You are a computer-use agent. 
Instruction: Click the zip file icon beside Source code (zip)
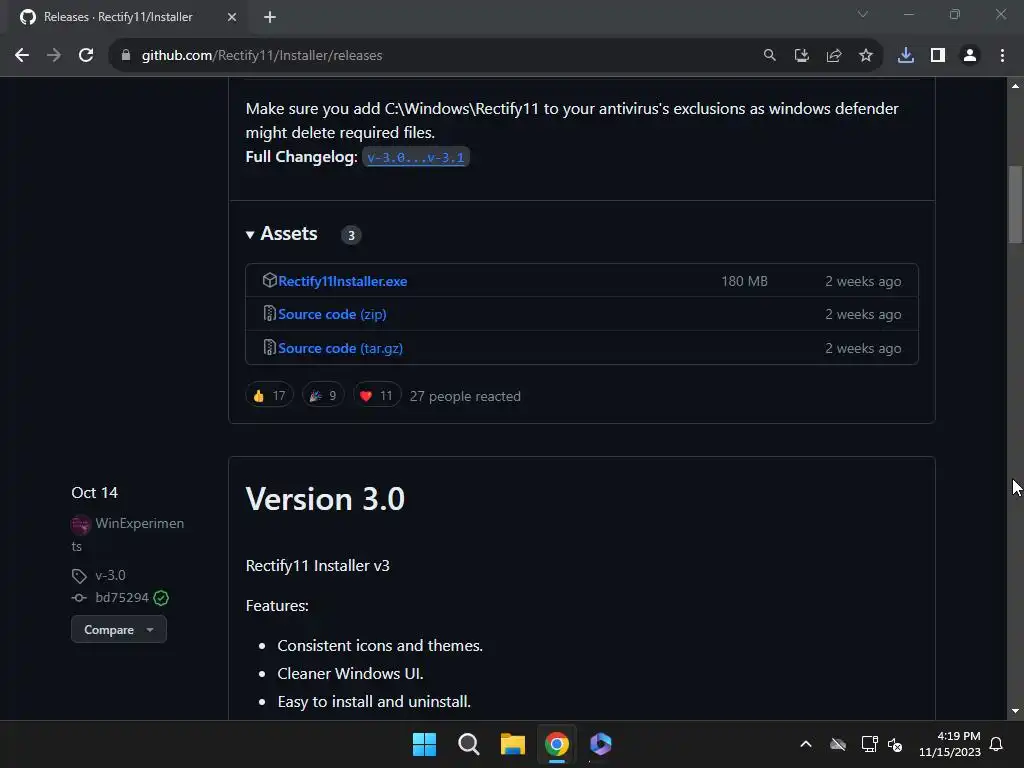click(269, 313)
